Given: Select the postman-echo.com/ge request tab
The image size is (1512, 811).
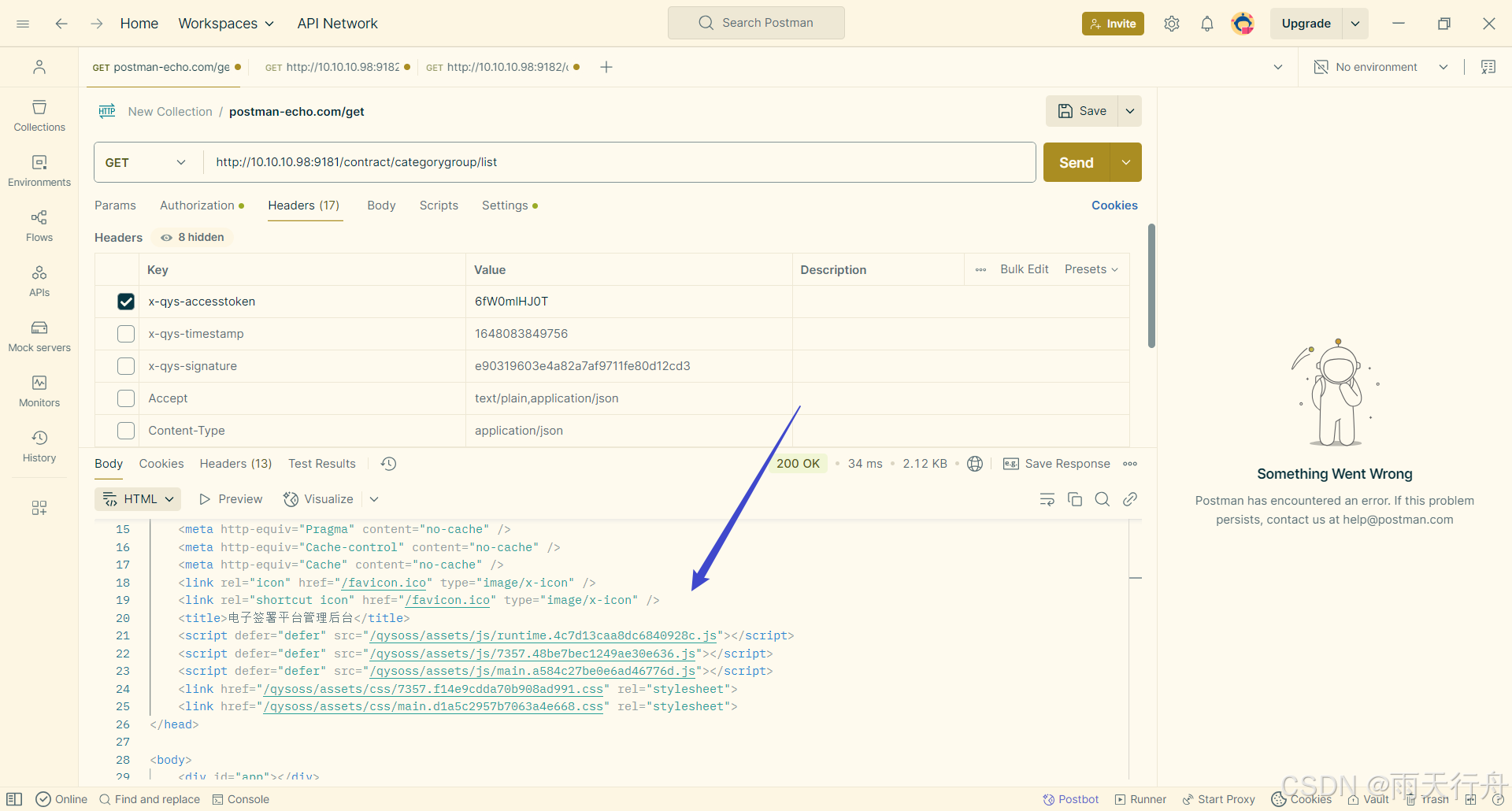Looking at the screenshot, I should point(166,67).
